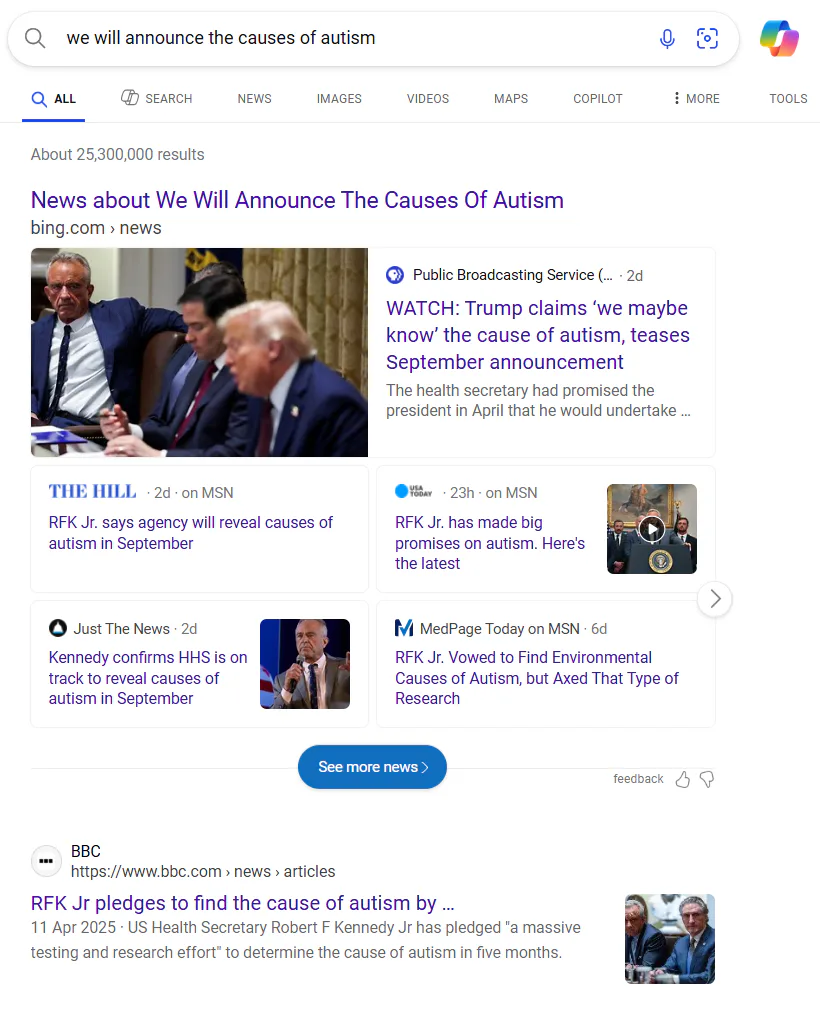Click the BBC site favicon

click(46, 861)
